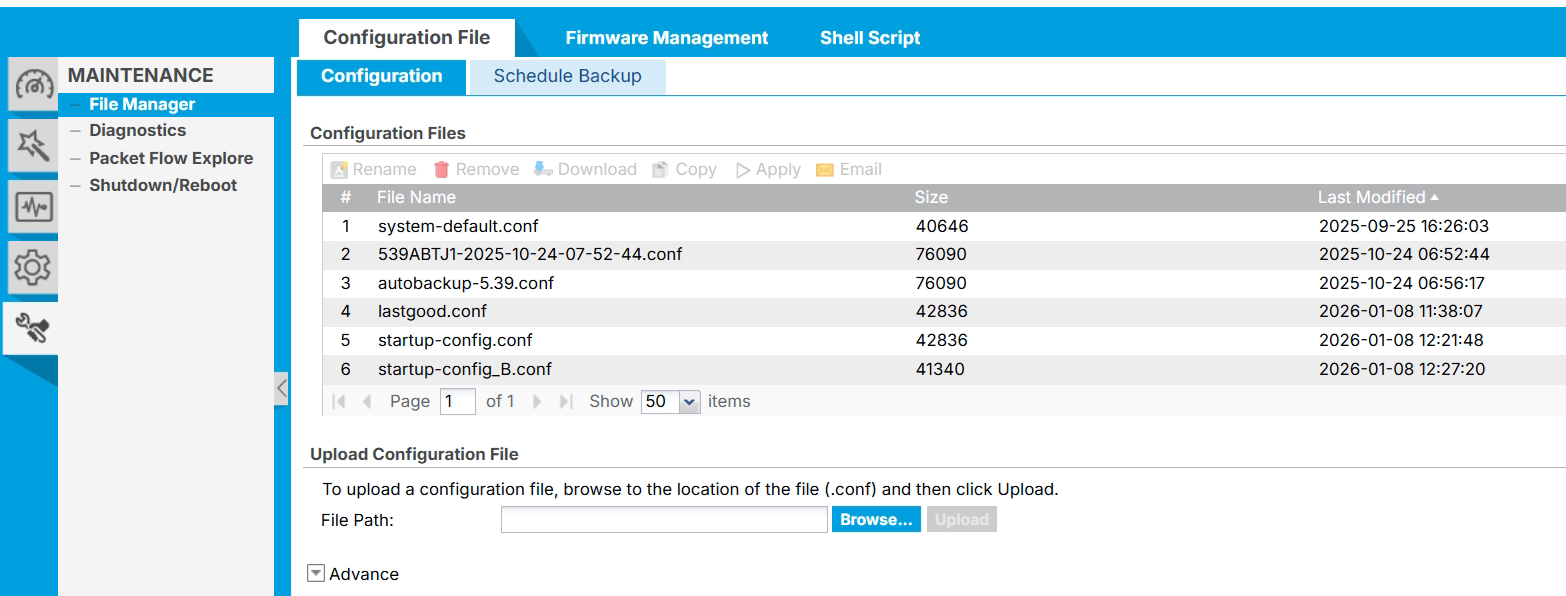Screen dimensions: 1566x596
Task: Click date 2025-10-24 06:56:17
Action: tap(1402, 283)
